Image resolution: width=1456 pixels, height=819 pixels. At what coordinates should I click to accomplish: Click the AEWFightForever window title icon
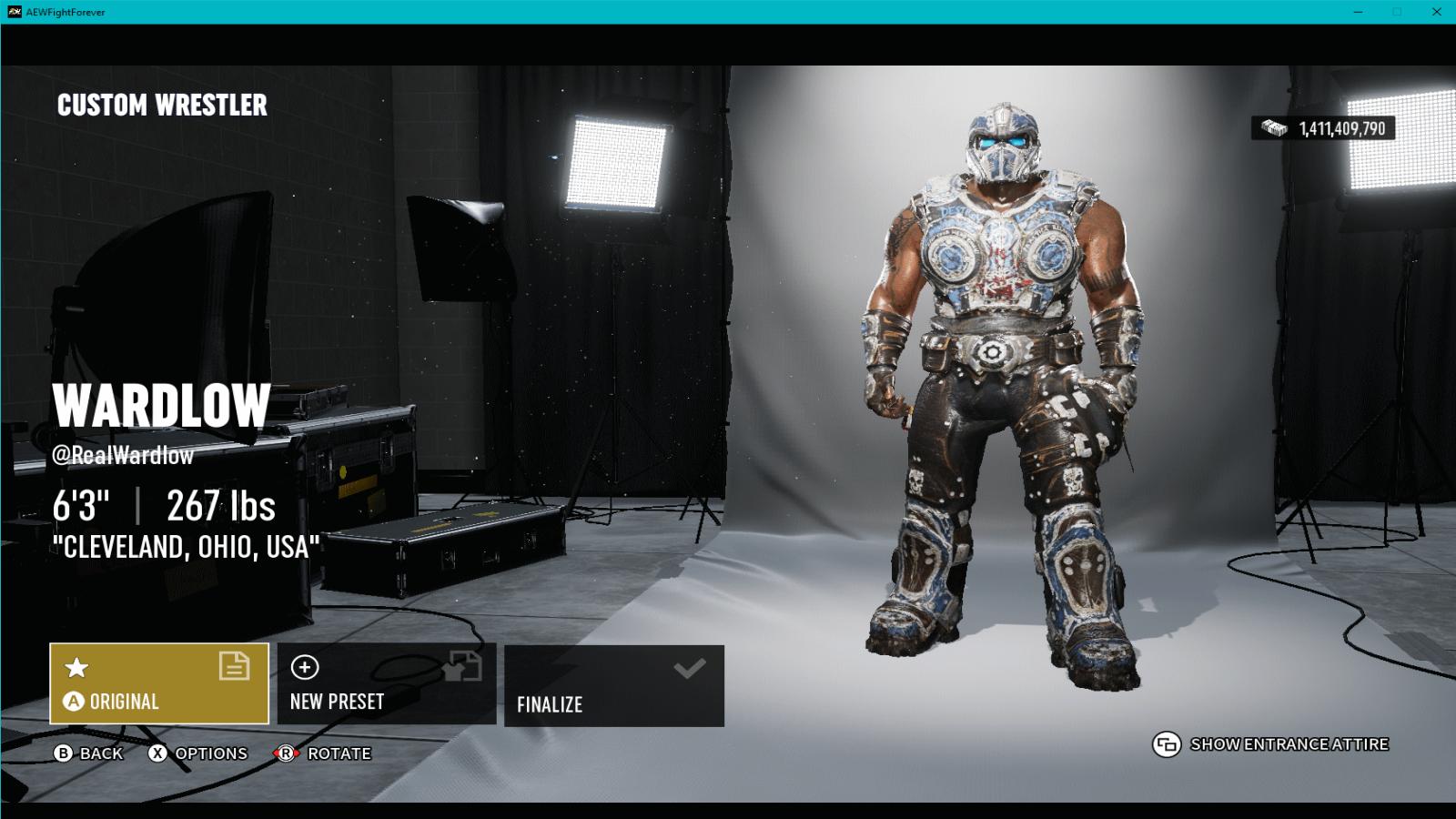point(14,12)
